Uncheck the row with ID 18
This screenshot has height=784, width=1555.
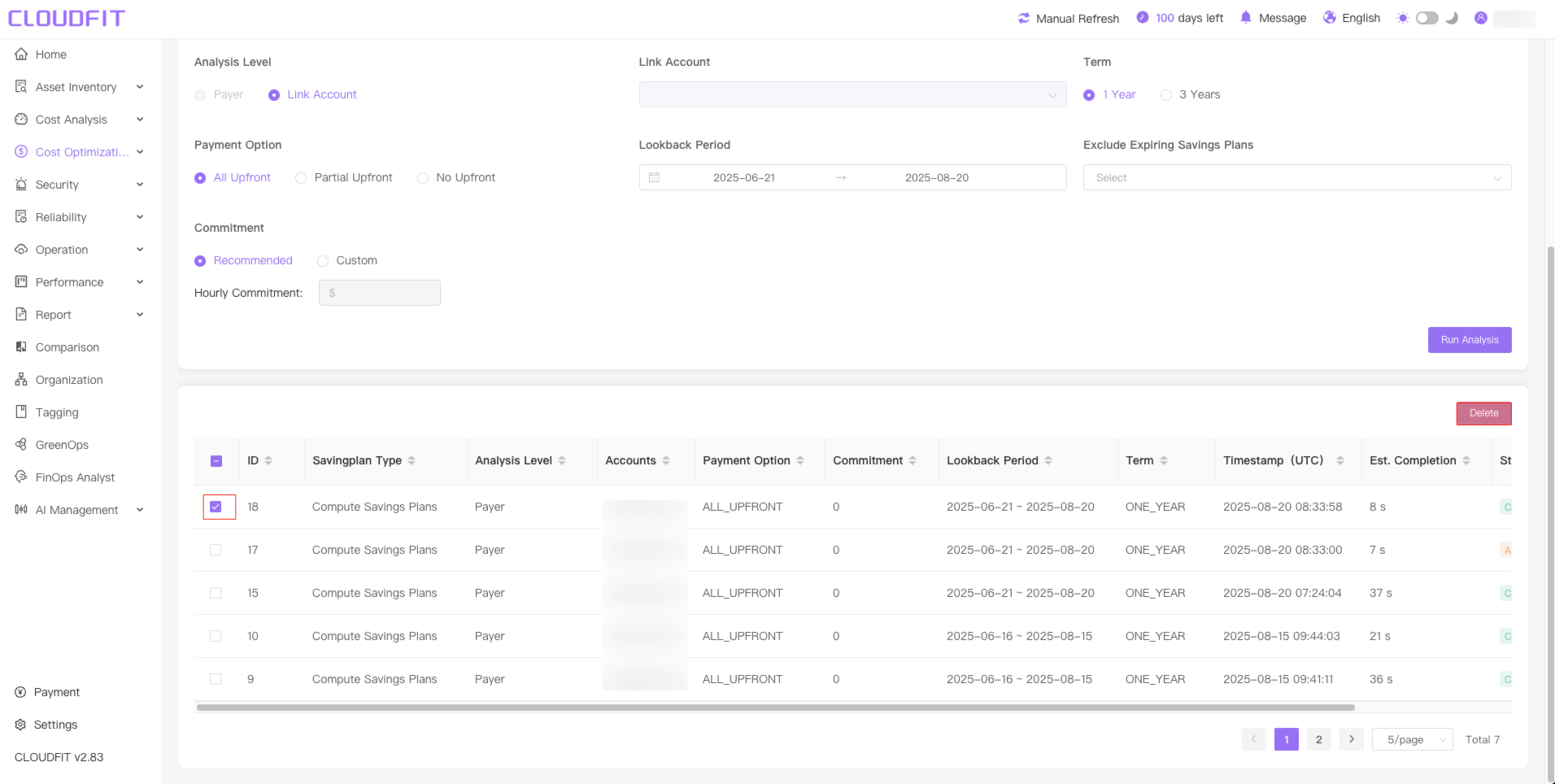[216, 507]
